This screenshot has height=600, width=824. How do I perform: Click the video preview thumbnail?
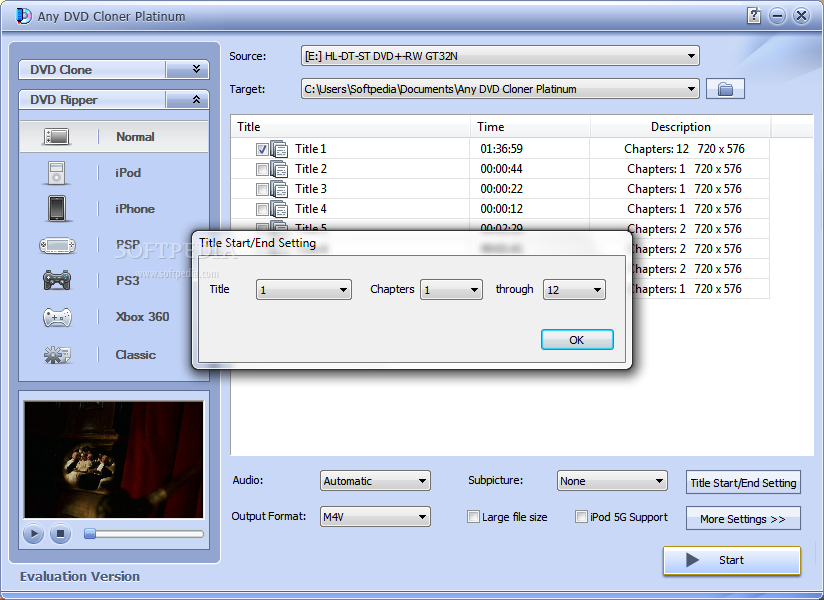(x=114, y=460)
